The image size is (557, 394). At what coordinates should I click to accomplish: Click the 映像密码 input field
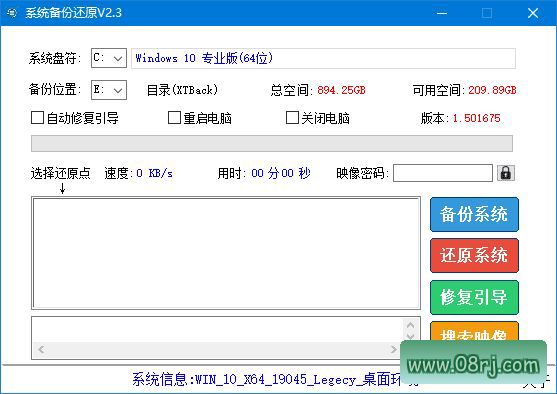[x=443, y=173]
